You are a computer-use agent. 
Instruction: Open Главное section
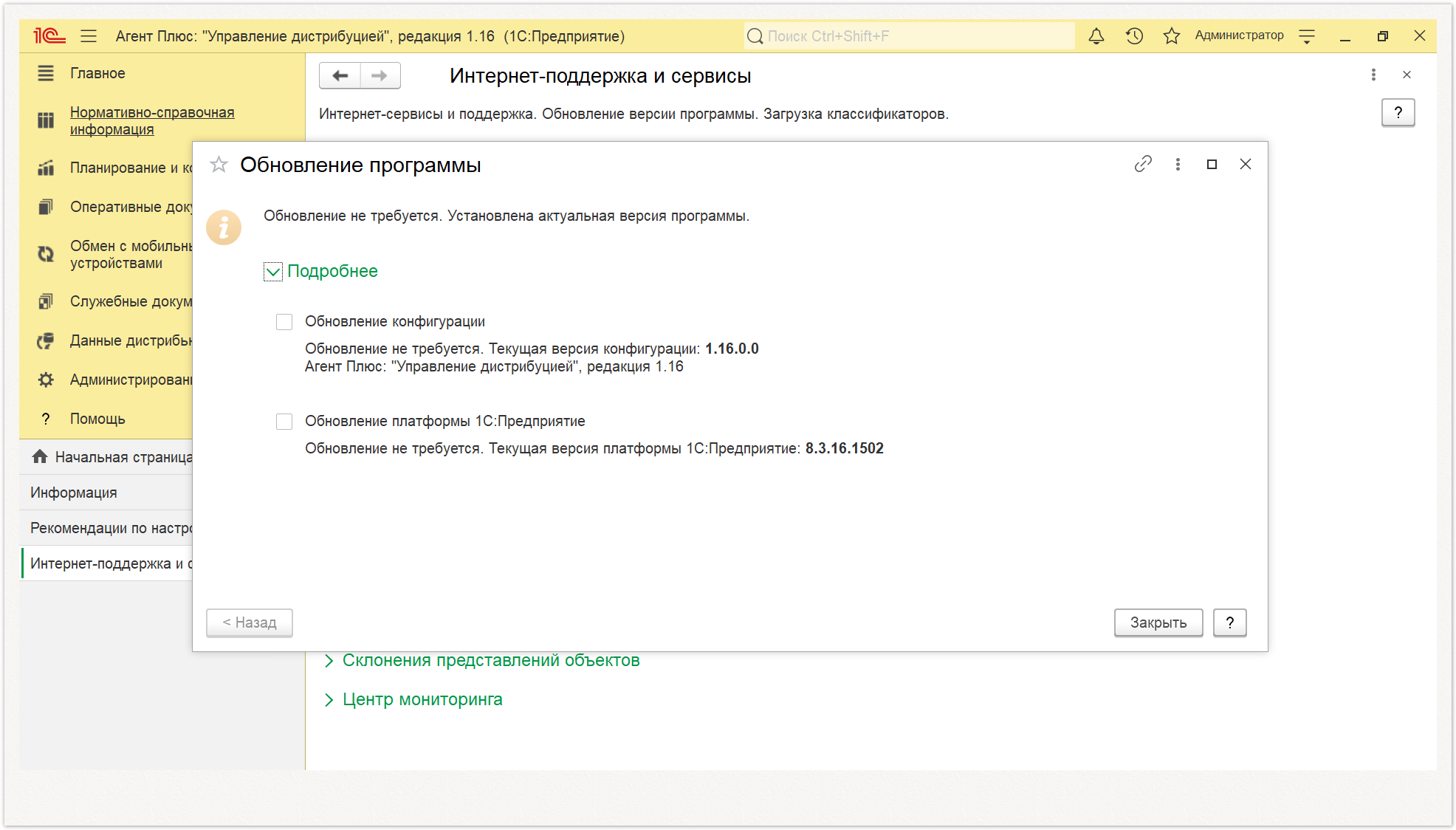click(97, 73)
